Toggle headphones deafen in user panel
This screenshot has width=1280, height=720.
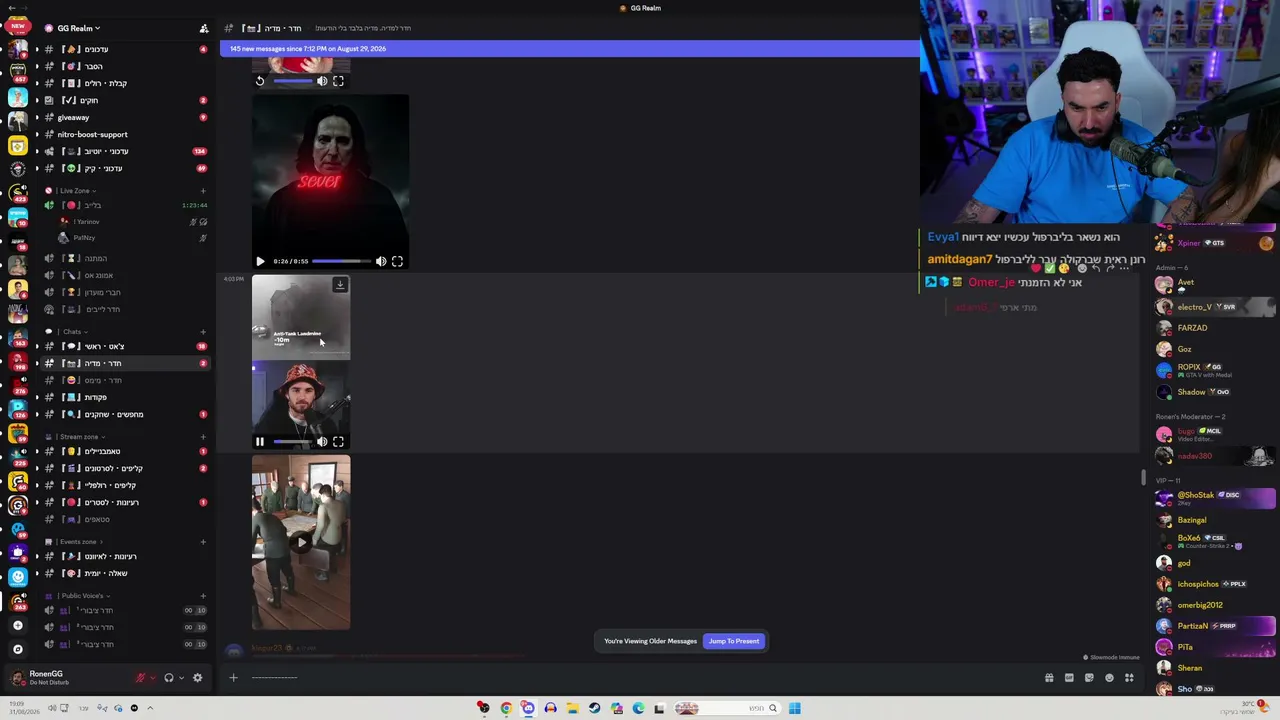coord(168,678)
